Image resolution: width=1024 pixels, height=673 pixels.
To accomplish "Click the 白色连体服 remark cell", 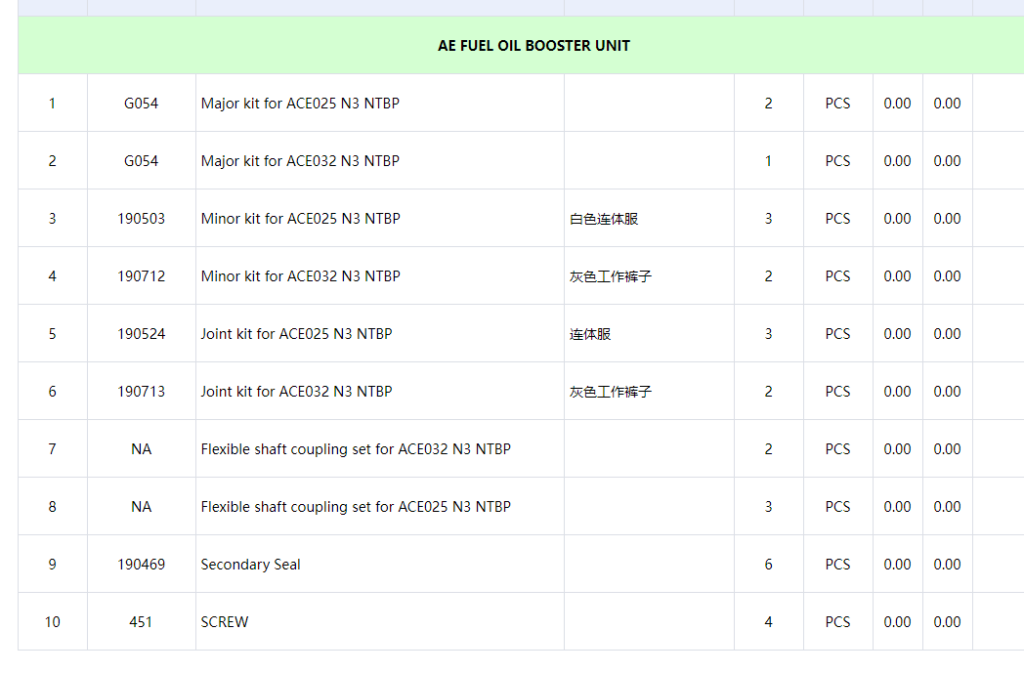I will (604, 219).
